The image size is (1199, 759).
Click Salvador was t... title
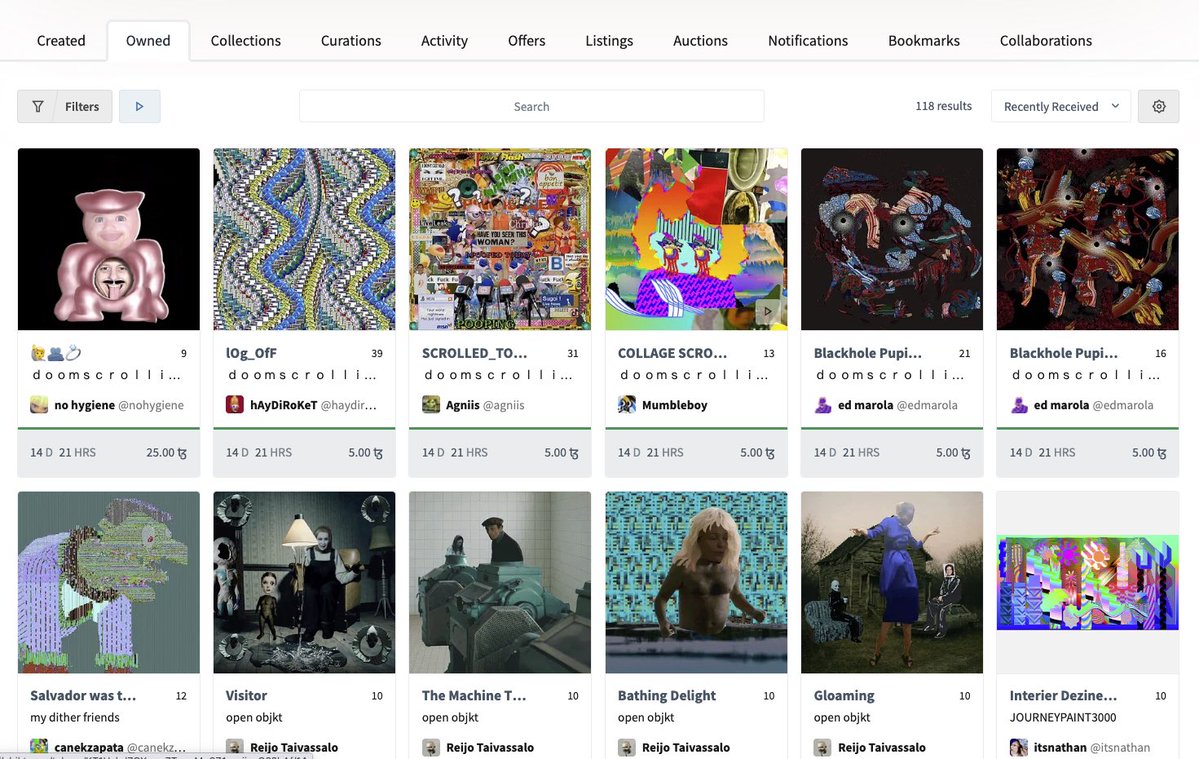coord(83,696)
